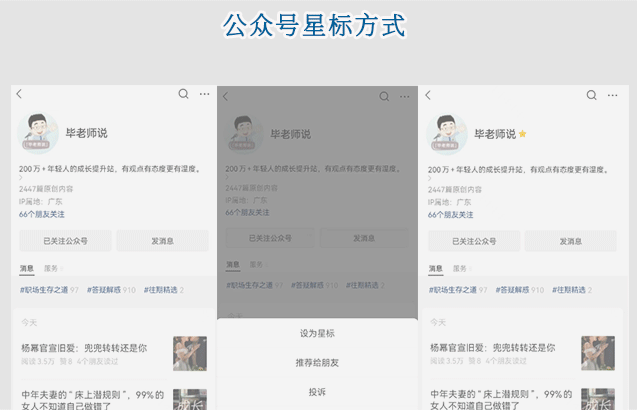This screenshot has height=410, width=637.
Task: Click account description text in right screen
Action: tap(518, 170)
